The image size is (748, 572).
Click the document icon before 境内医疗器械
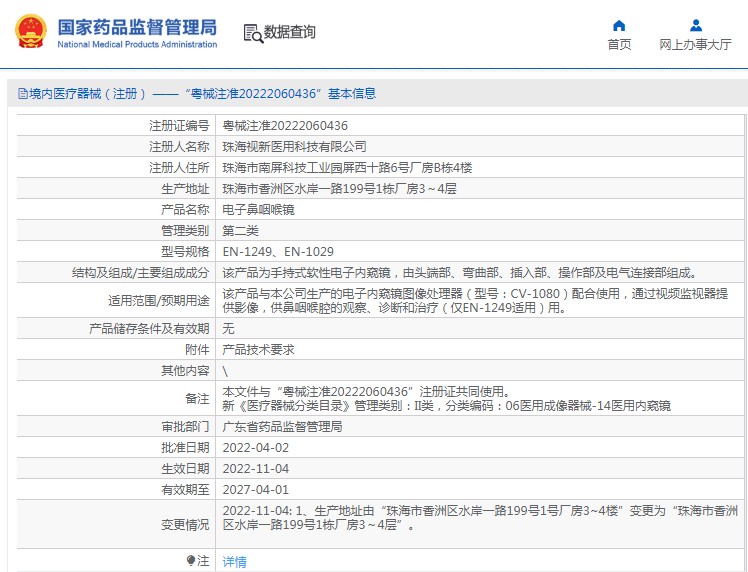click(x=21, y=94)
